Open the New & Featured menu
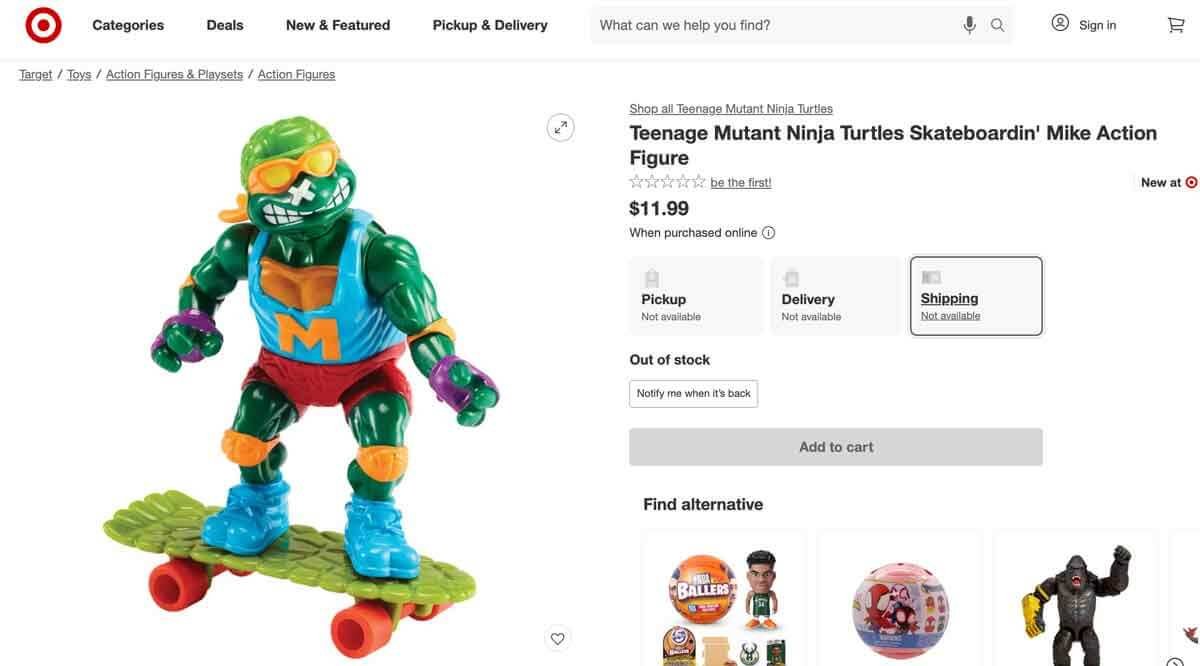Viewport: 1200px width, 666px height. click(337, 23)
